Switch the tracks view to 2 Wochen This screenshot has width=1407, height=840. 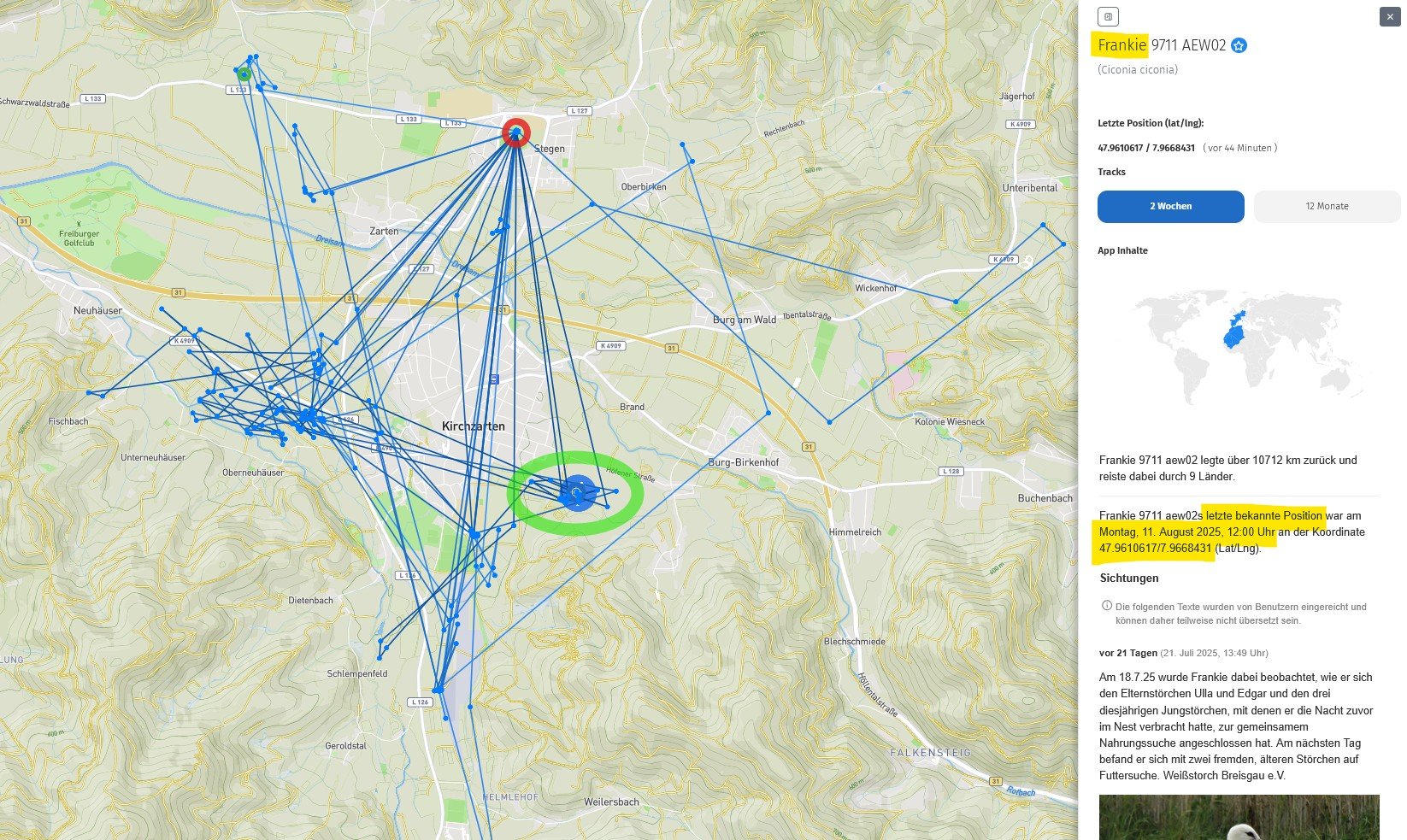tap(1170, 207)
